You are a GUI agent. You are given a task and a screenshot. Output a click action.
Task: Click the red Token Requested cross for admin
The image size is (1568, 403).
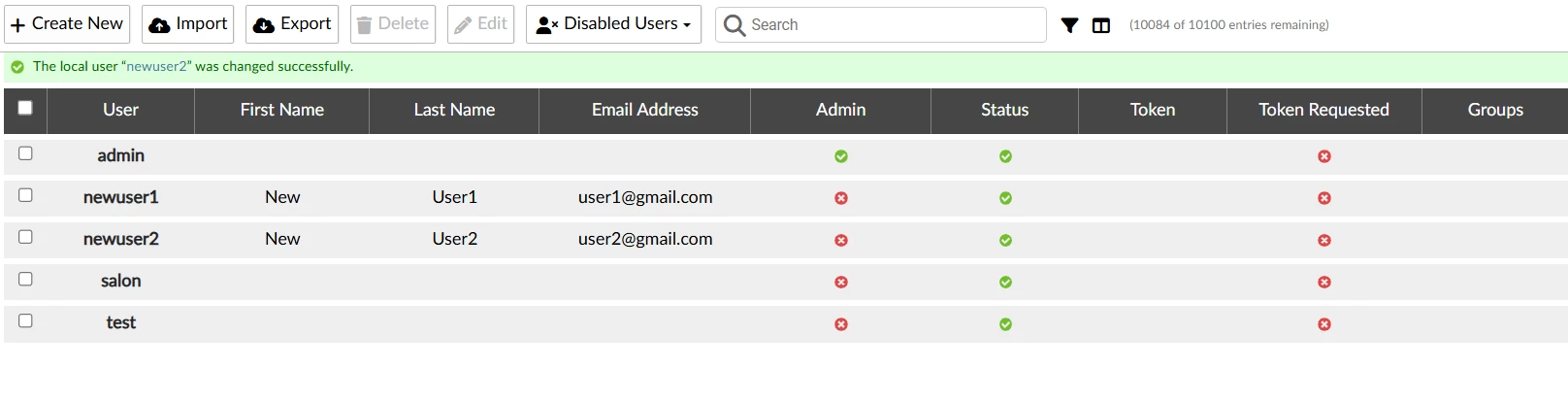point(1324,156)
